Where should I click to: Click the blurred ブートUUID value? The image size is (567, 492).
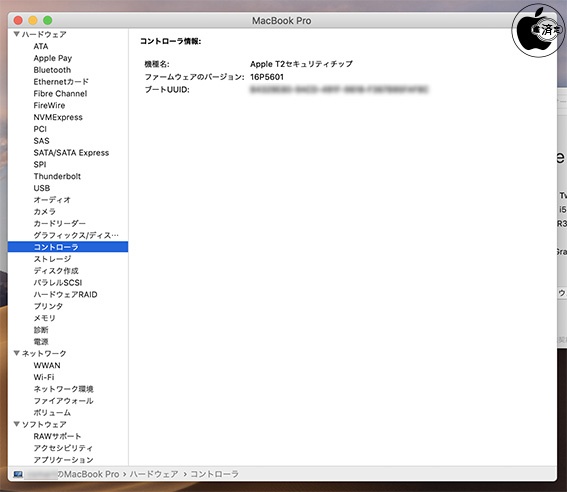339,89
